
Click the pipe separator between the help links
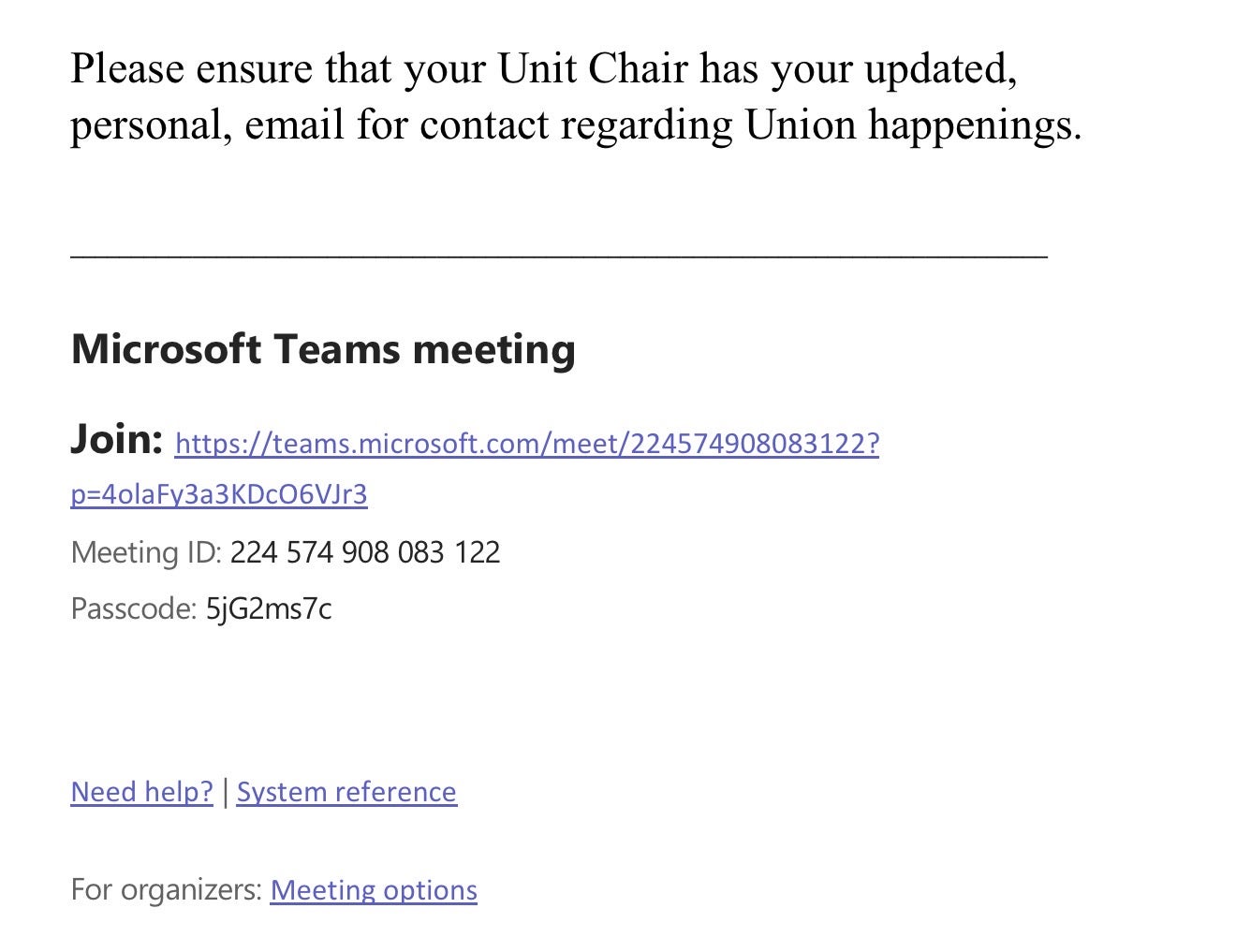(x=225, y=792)
